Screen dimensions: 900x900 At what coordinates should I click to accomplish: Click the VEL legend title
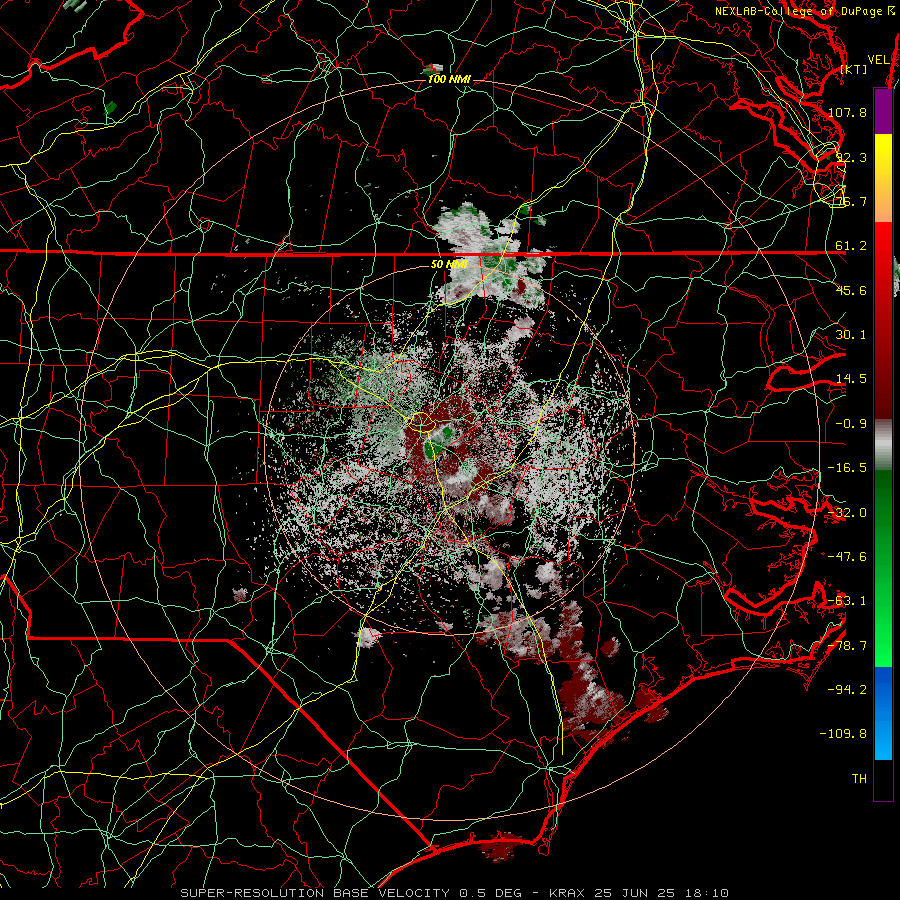(879, 60)
